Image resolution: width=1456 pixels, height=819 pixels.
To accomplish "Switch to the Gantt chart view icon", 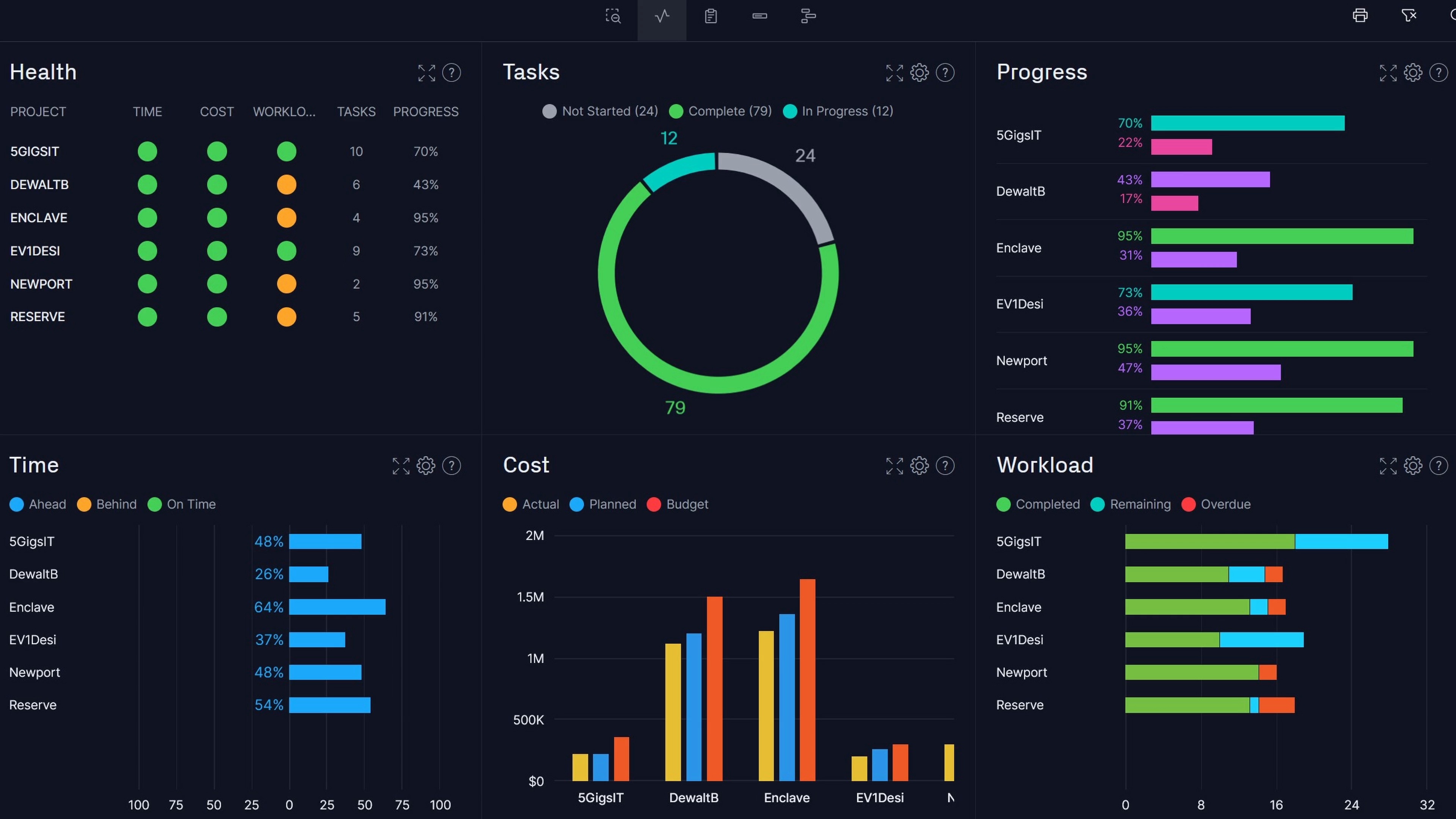I will 759,16.
